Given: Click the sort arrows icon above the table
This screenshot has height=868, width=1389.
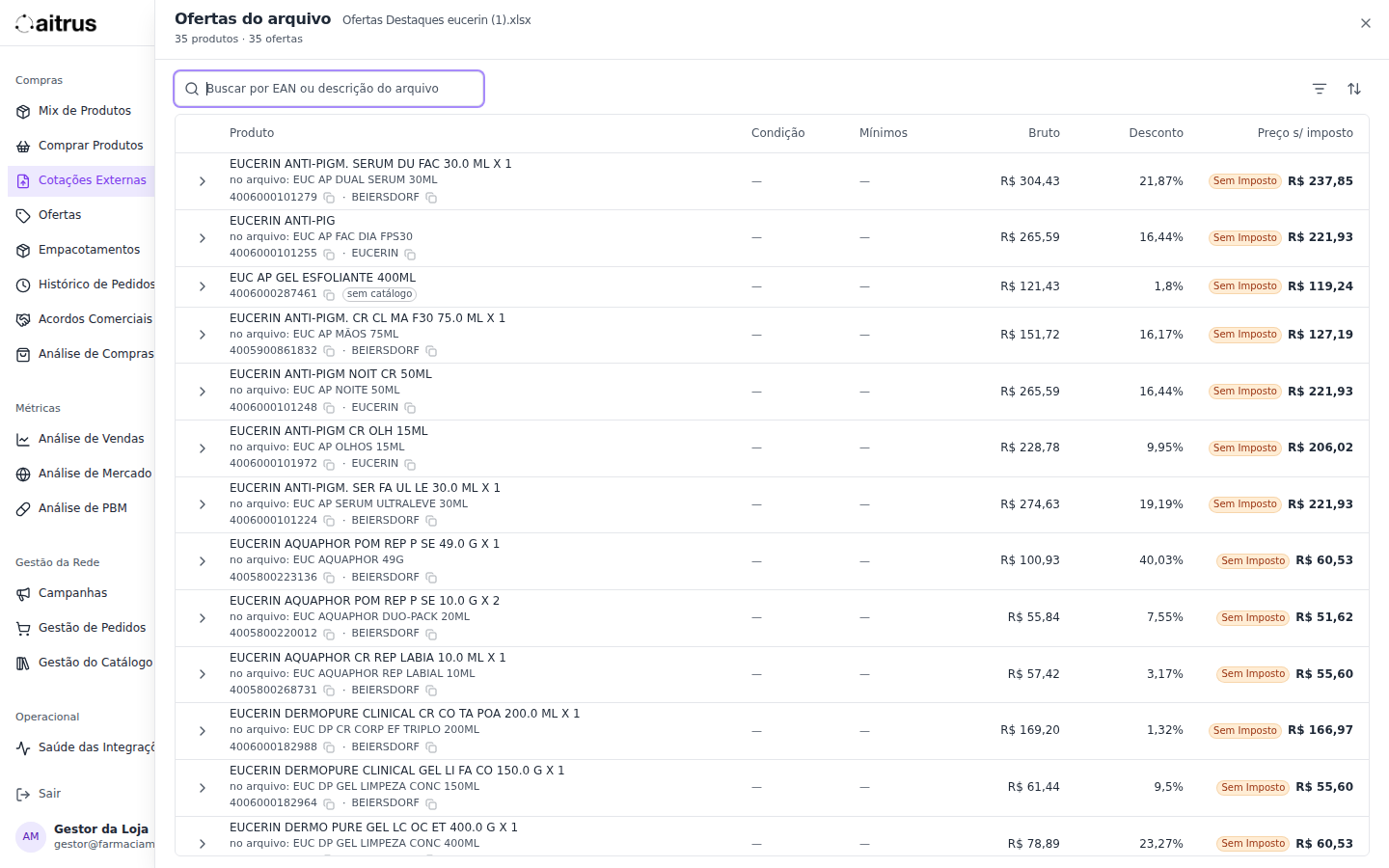Looking at the screenshot, I should pyautogui.click(x=1354, y=89).
